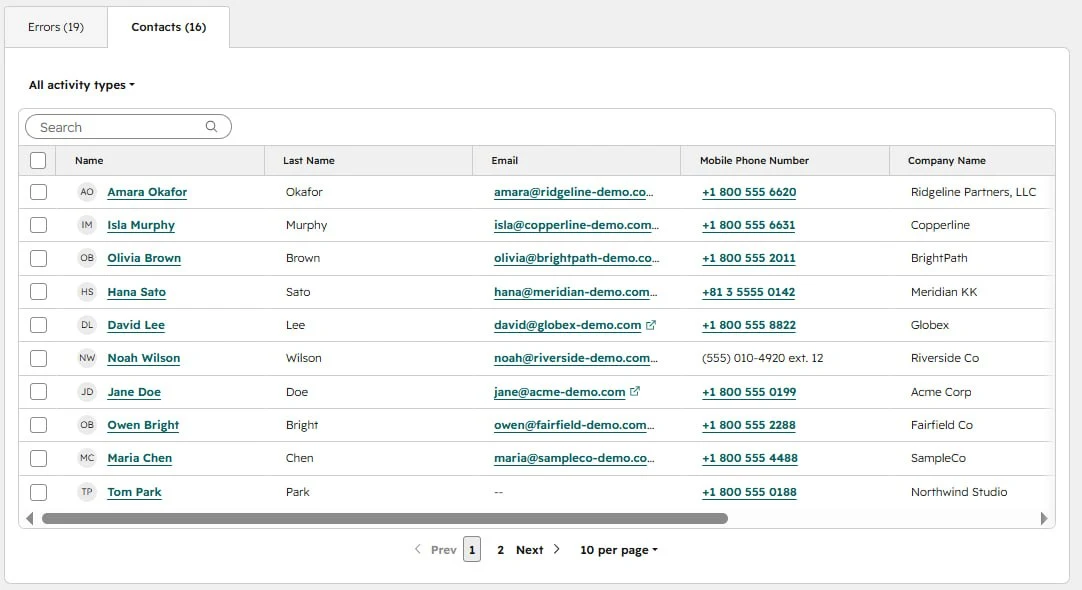Click the JD avatar for Jane Doe
This screenshot has height=590, width=1082.
coord(87,392)
